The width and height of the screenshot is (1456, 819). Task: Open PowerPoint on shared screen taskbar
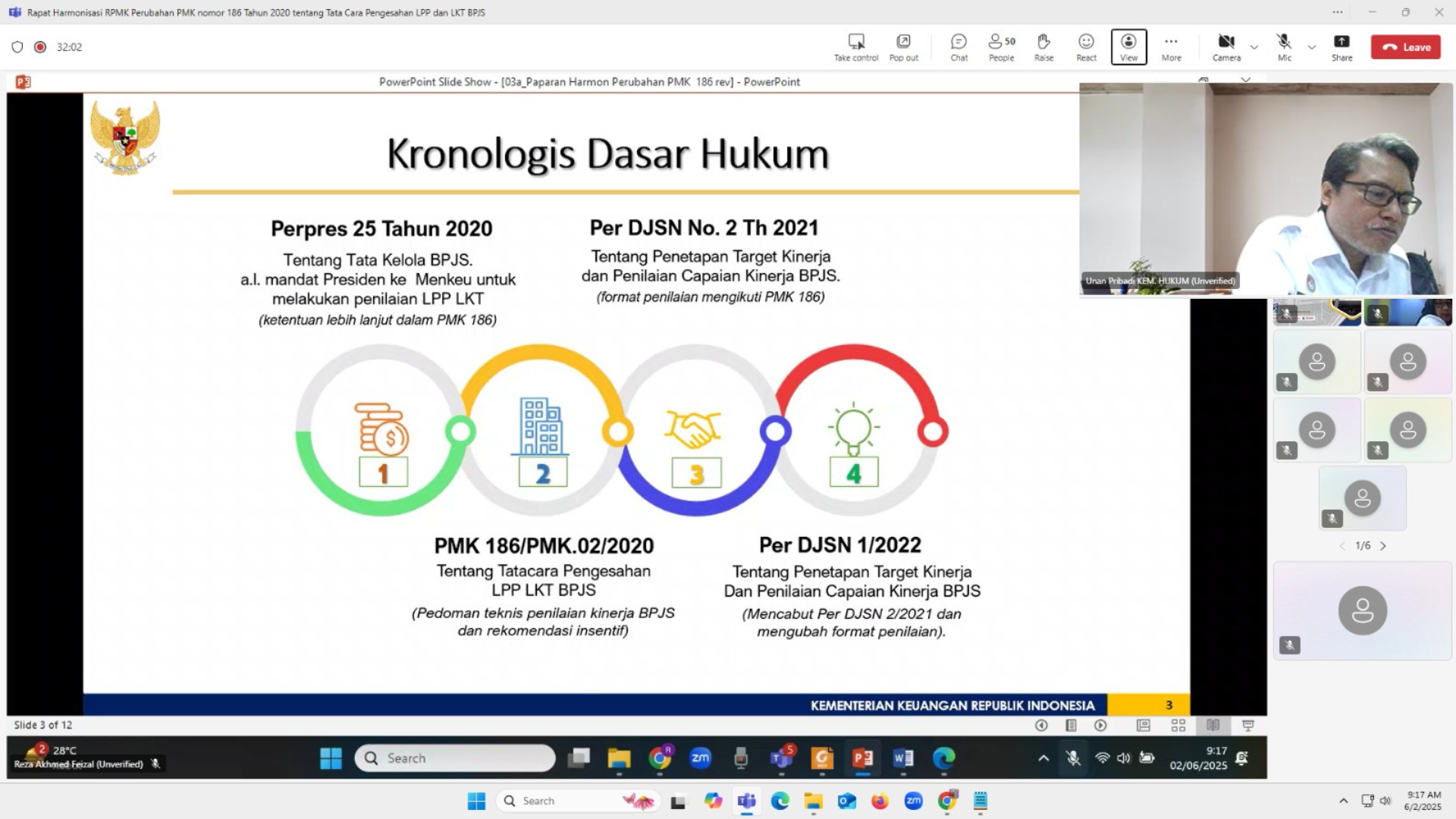click(x=863, y=758)
